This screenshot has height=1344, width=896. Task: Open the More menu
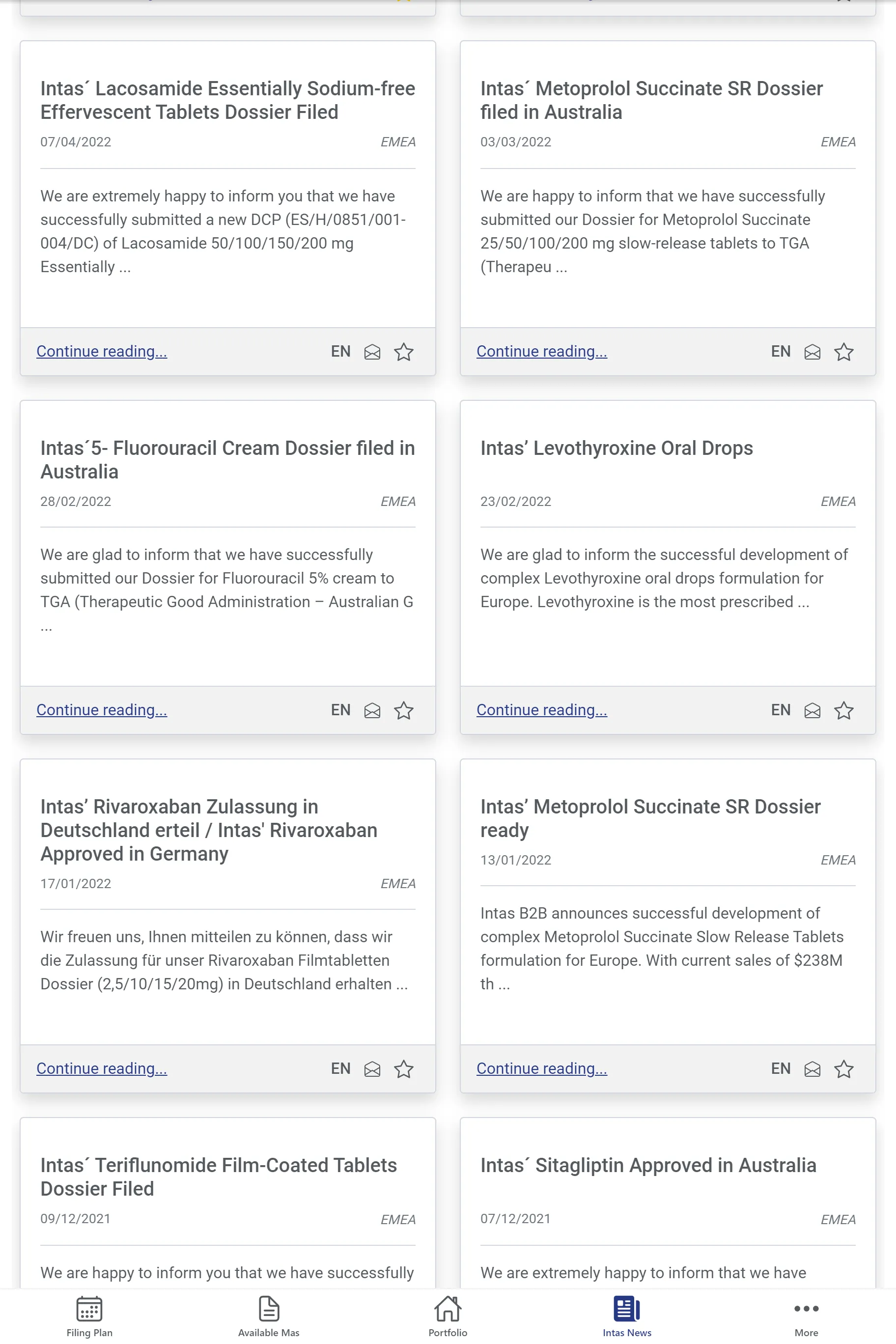point(806,1316)
